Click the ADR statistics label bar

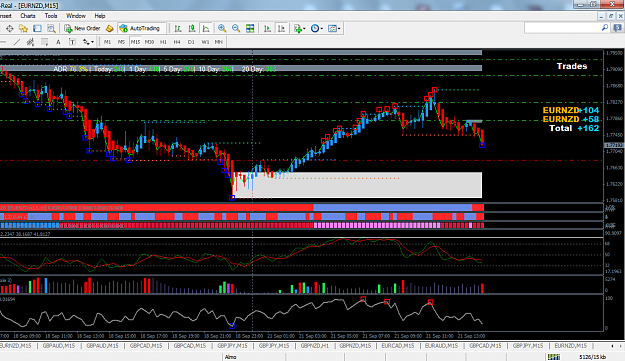tap(165, 69)
